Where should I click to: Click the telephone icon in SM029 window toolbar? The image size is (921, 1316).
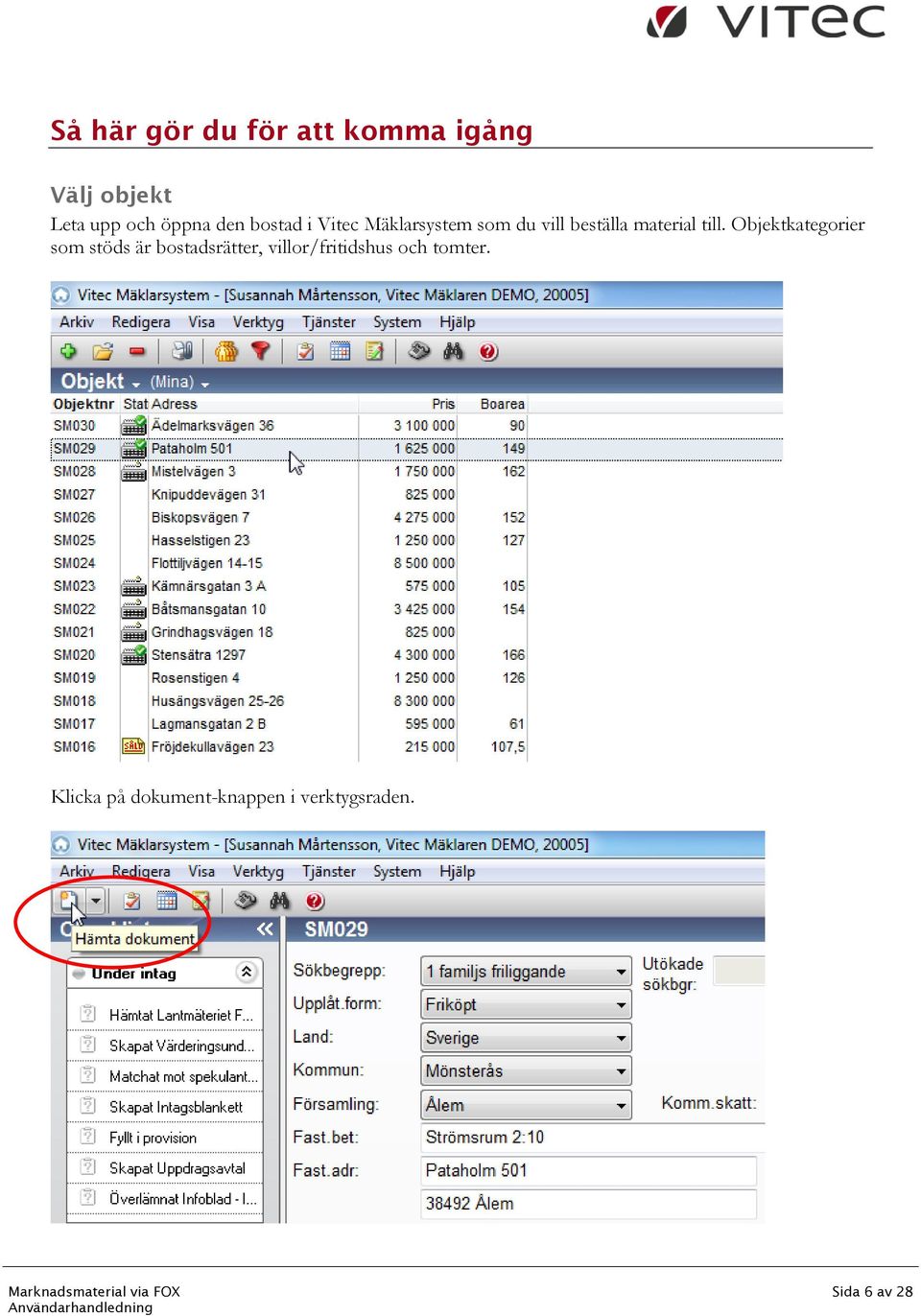(246, 901)
